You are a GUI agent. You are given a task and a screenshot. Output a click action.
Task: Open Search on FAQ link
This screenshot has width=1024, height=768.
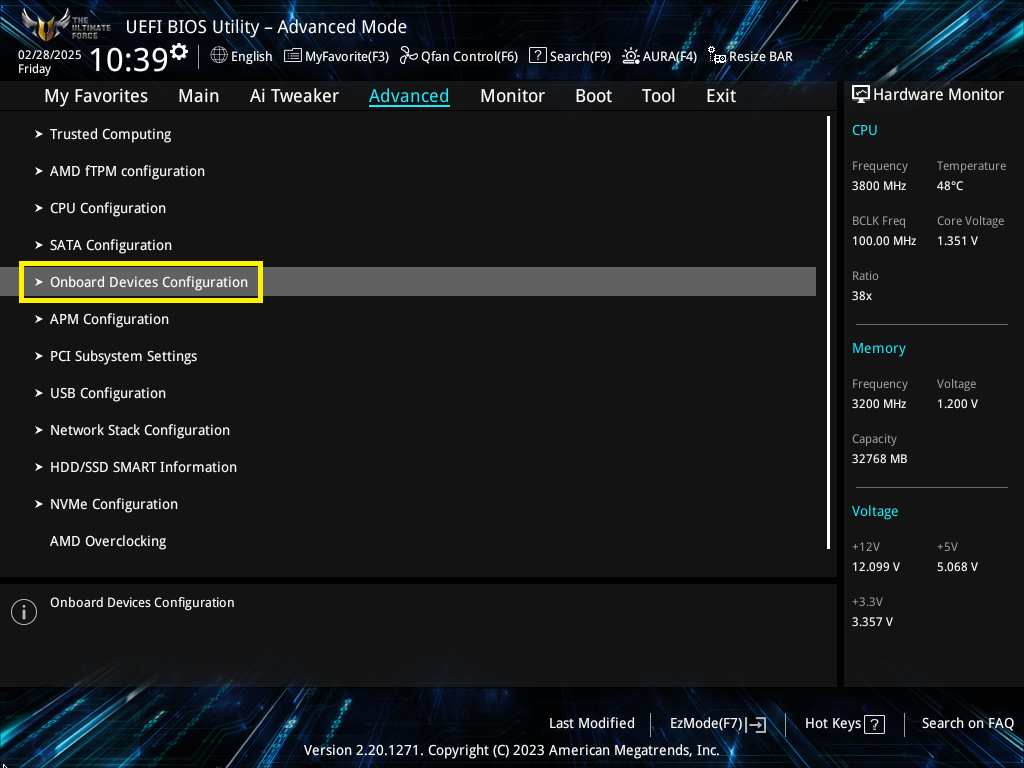coord(967,723)
